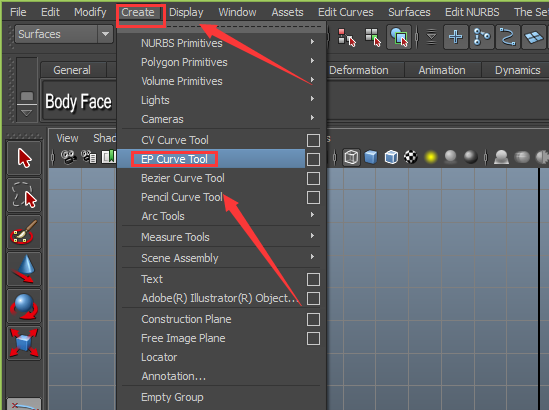Open the Surfaces menu set dropdown

(105, 34)
